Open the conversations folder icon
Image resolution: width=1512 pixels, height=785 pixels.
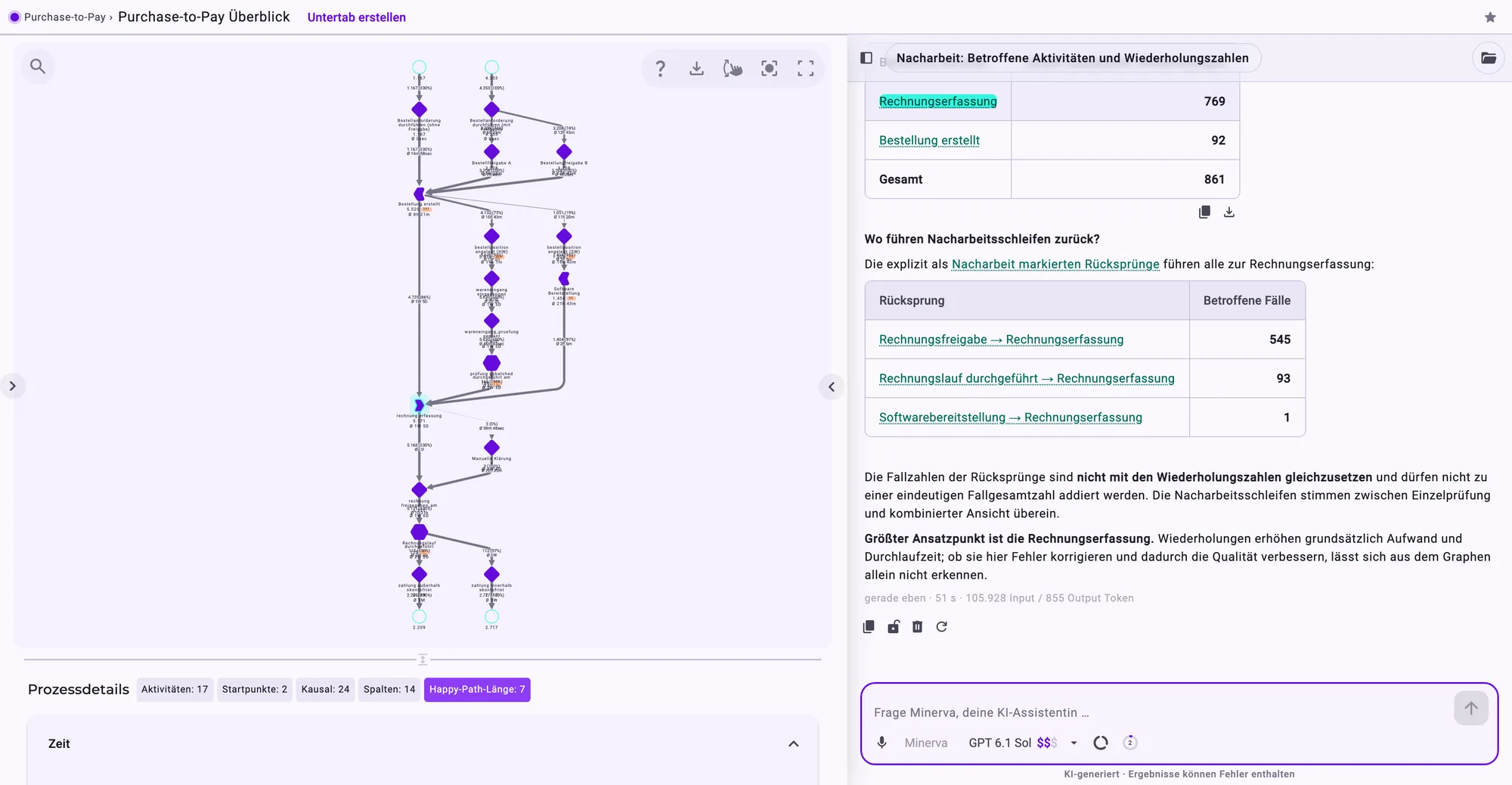pos(1488,58)
